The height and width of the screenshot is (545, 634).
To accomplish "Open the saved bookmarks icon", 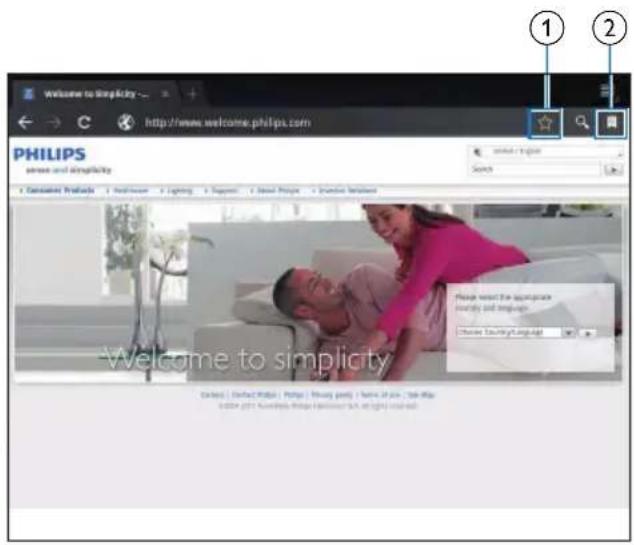I will tap(611, 122).
